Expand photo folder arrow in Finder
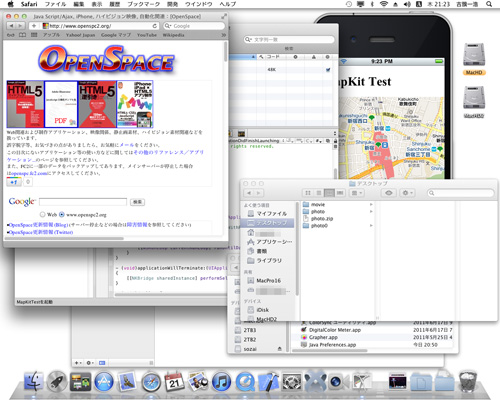This screenshot has height=400, width=500. click(371, 211)
